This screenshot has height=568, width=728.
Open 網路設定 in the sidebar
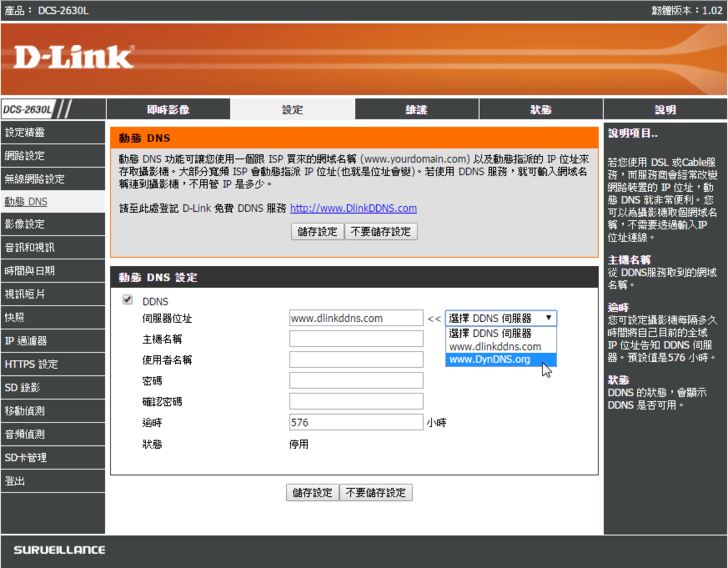pyautogui.click(x=25, y=156)
